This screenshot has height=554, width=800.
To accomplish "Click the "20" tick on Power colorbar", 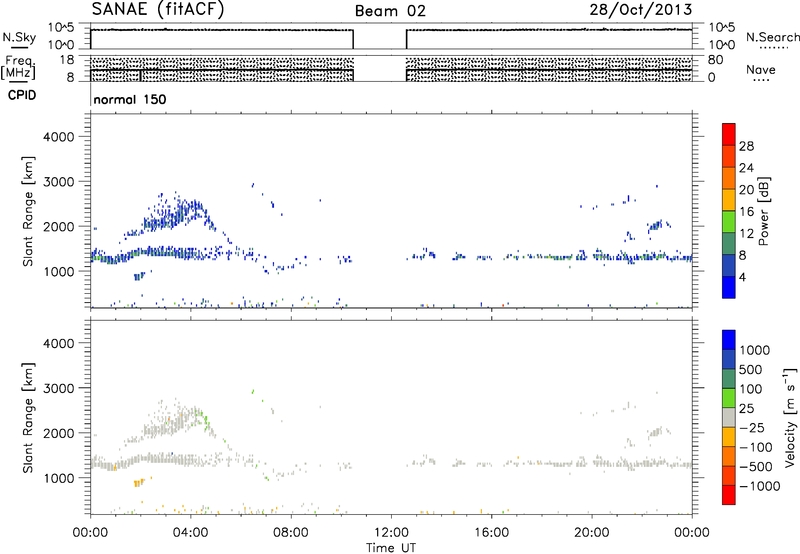I will pyautogui.click(x=746, y=190).
